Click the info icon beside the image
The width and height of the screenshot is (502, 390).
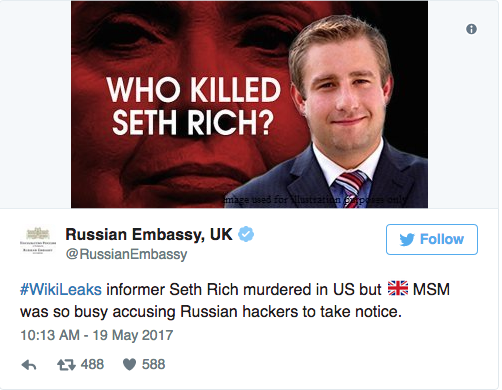[x=471, y=29]
